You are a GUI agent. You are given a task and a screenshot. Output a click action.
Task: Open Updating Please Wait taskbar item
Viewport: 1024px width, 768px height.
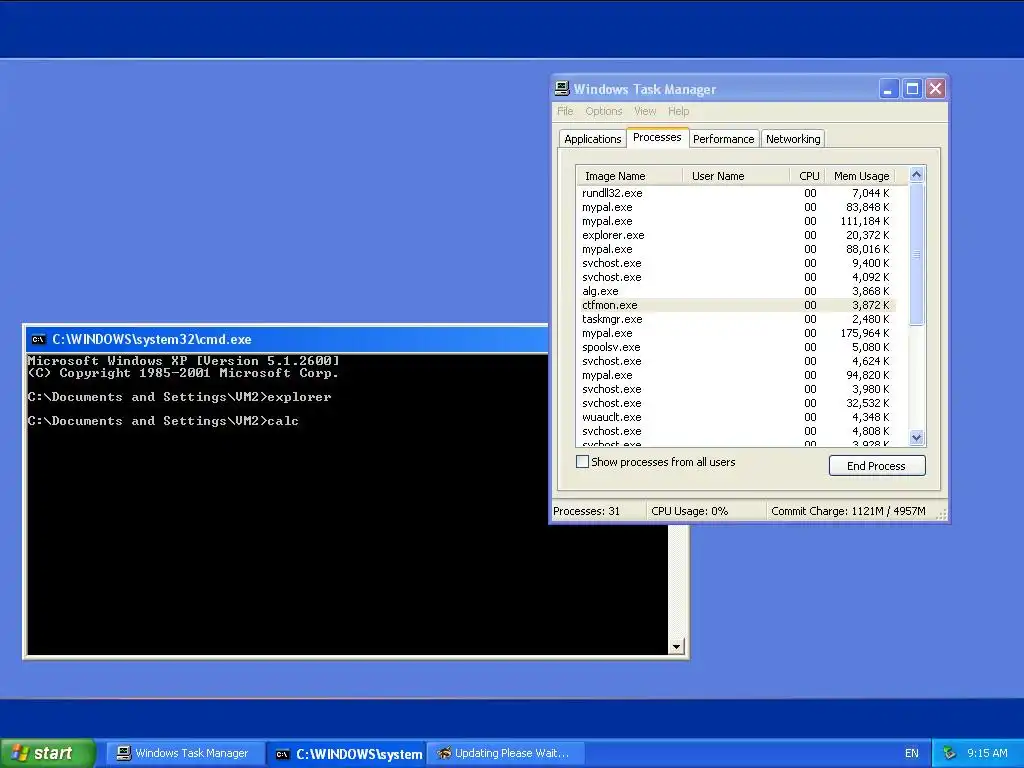pyautogui.click(x=505, y=754)
